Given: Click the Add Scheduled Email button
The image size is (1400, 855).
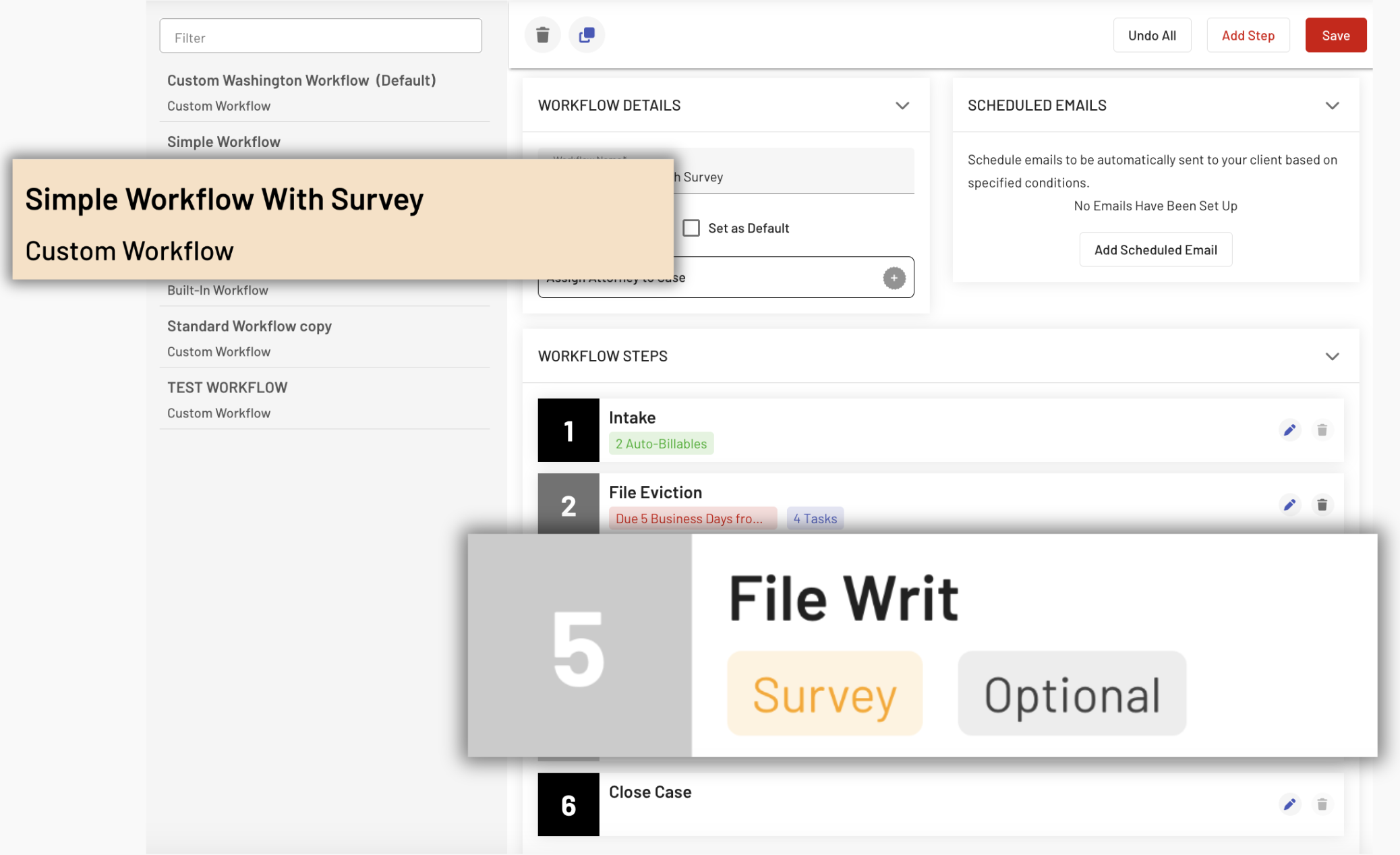Looking at the screenshot, I should coord(1155,250).
